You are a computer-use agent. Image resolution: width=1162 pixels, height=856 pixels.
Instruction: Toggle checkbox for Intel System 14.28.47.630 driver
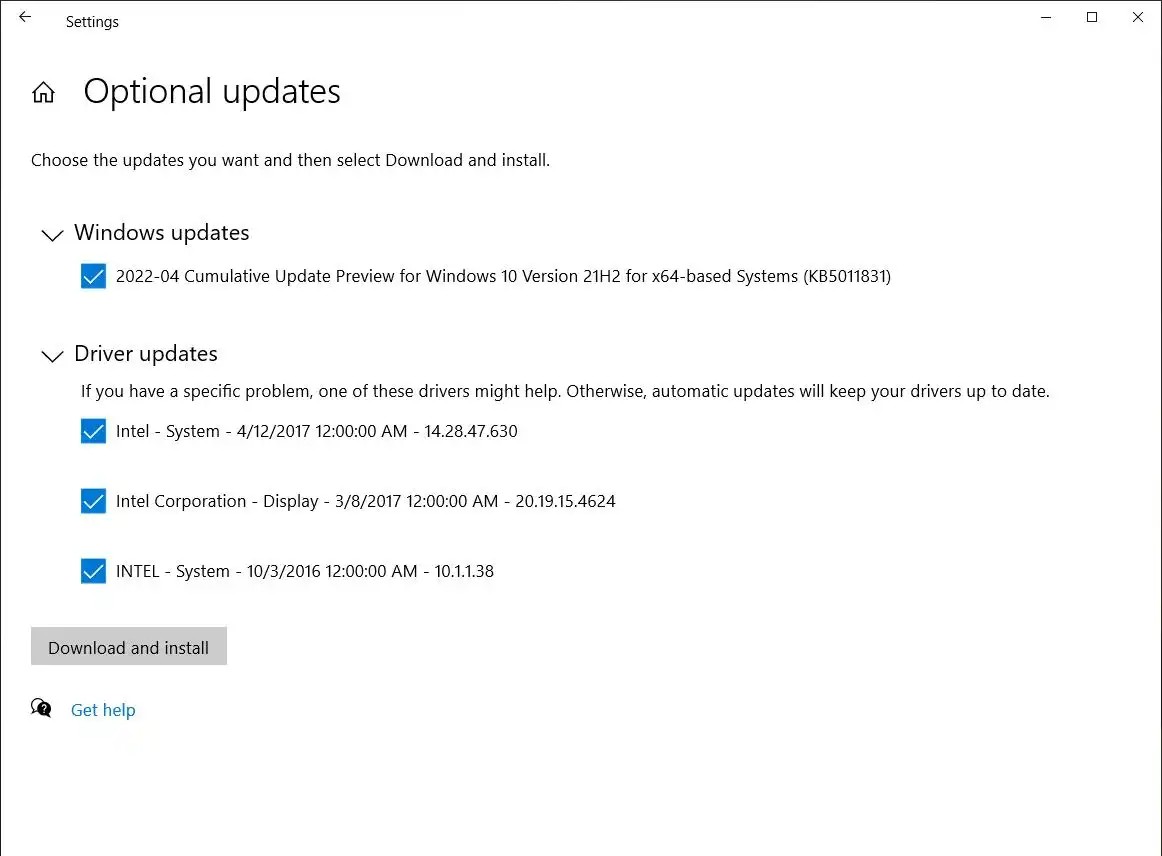(x=93, y=431)
